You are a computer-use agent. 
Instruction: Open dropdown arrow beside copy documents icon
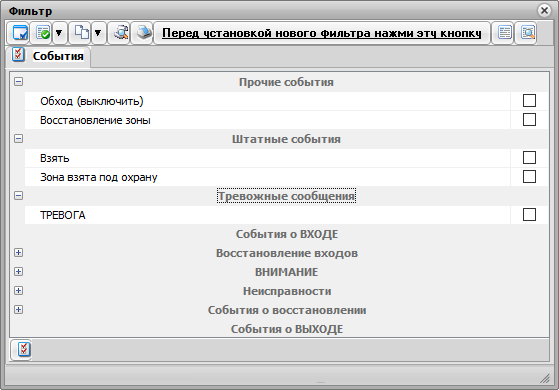(98, 33)
